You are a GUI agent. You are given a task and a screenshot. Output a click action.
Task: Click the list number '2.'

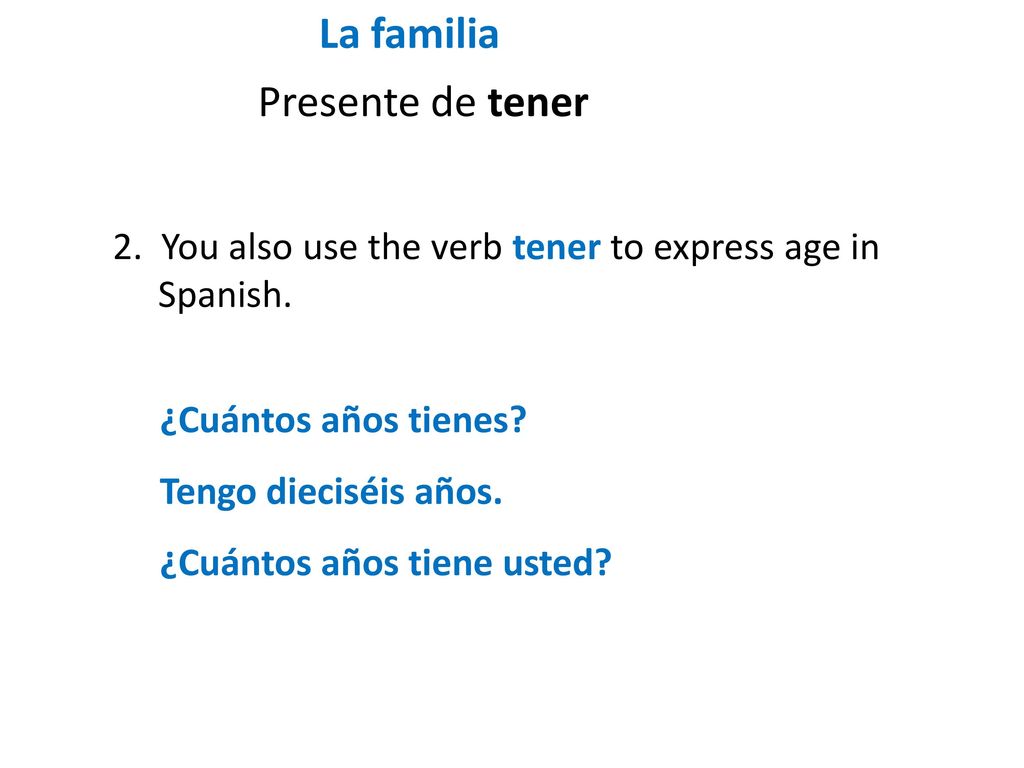[x=127, y=248]
